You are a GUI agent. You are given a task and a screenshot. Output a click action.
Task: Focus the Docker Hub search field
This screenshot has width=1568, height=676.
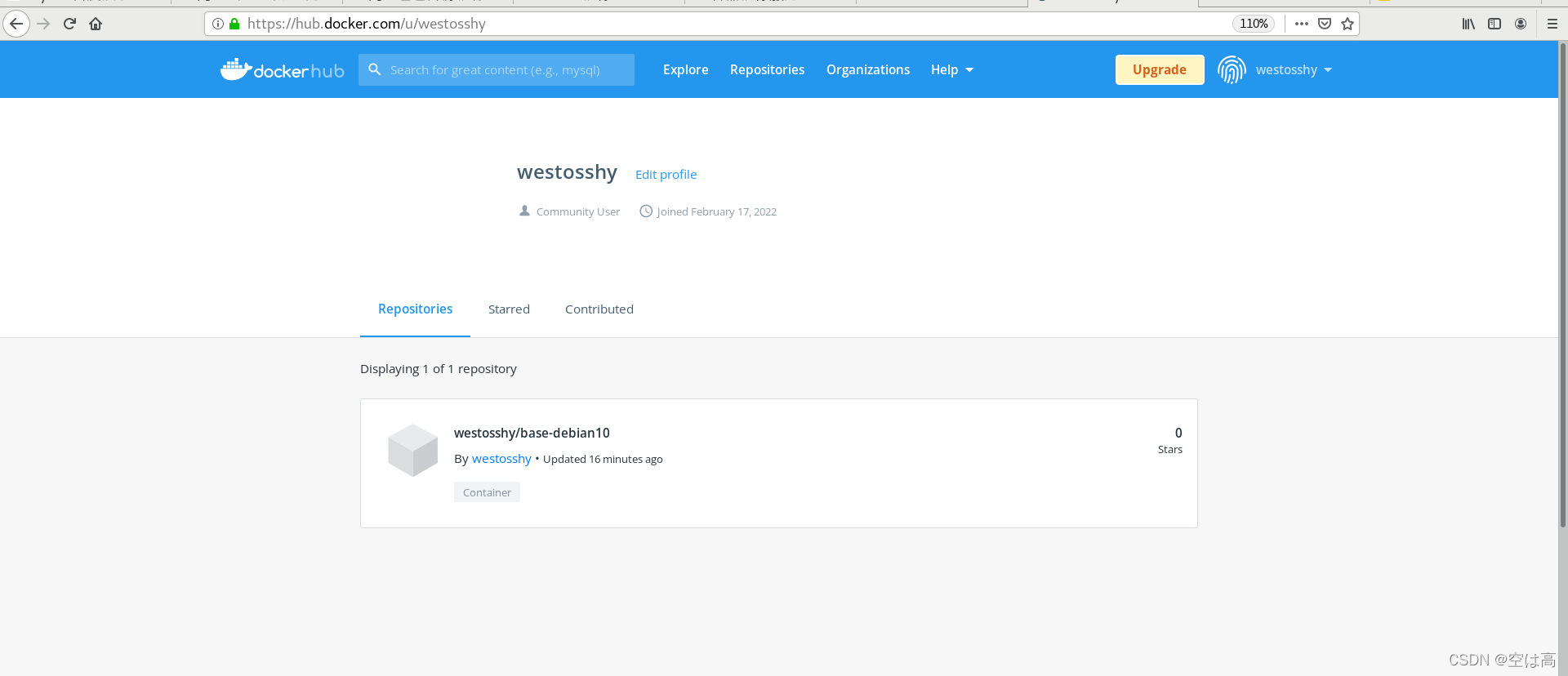(497, 70)
